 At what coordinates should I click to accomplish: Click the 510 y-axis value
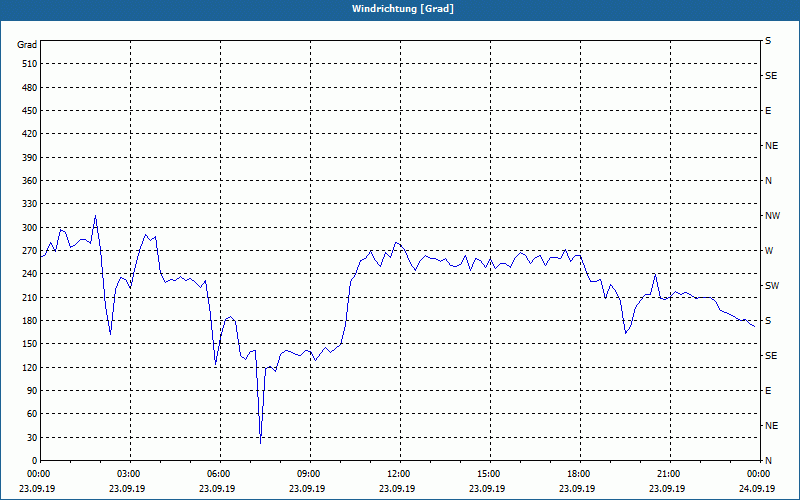(x=29, y=64)
